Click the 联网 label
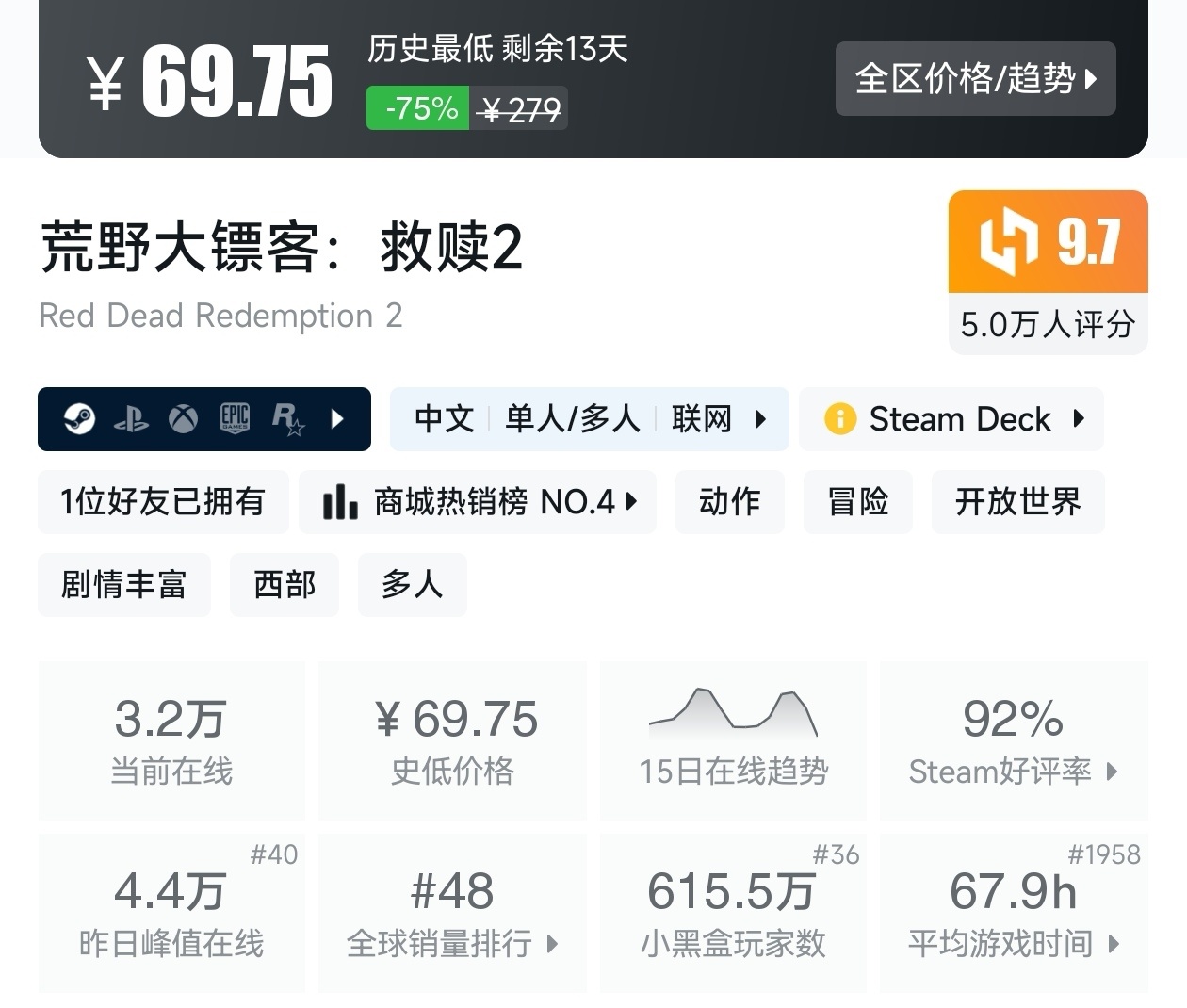 [x=702, y=418]
